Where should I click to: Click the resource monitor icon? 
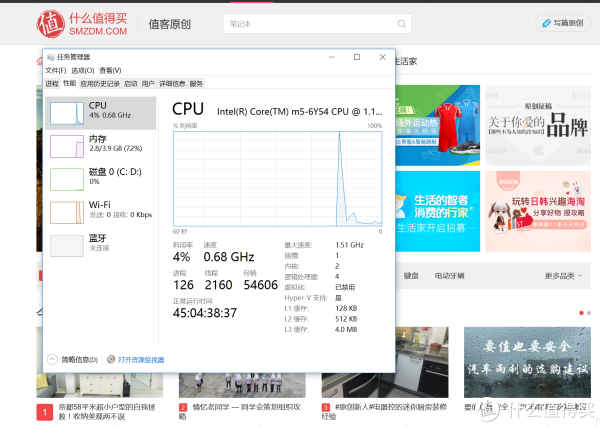[x=111, y=359]
